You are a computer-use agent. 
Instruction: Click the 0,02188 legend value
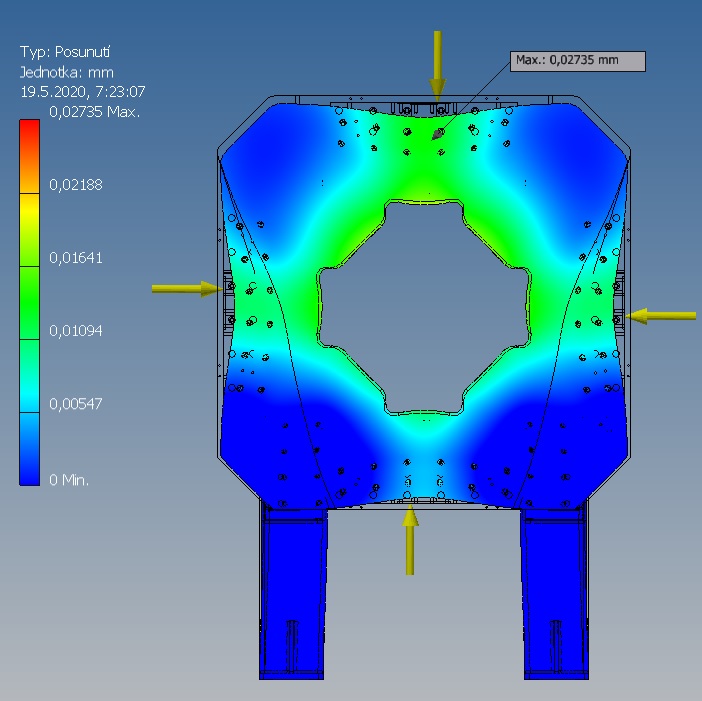(x=76, y=184)
